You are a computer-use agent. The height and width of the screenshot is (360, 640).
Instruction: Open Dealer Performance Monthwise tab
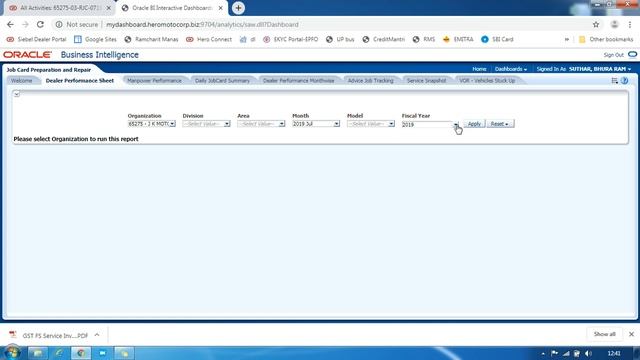(298, 81)
